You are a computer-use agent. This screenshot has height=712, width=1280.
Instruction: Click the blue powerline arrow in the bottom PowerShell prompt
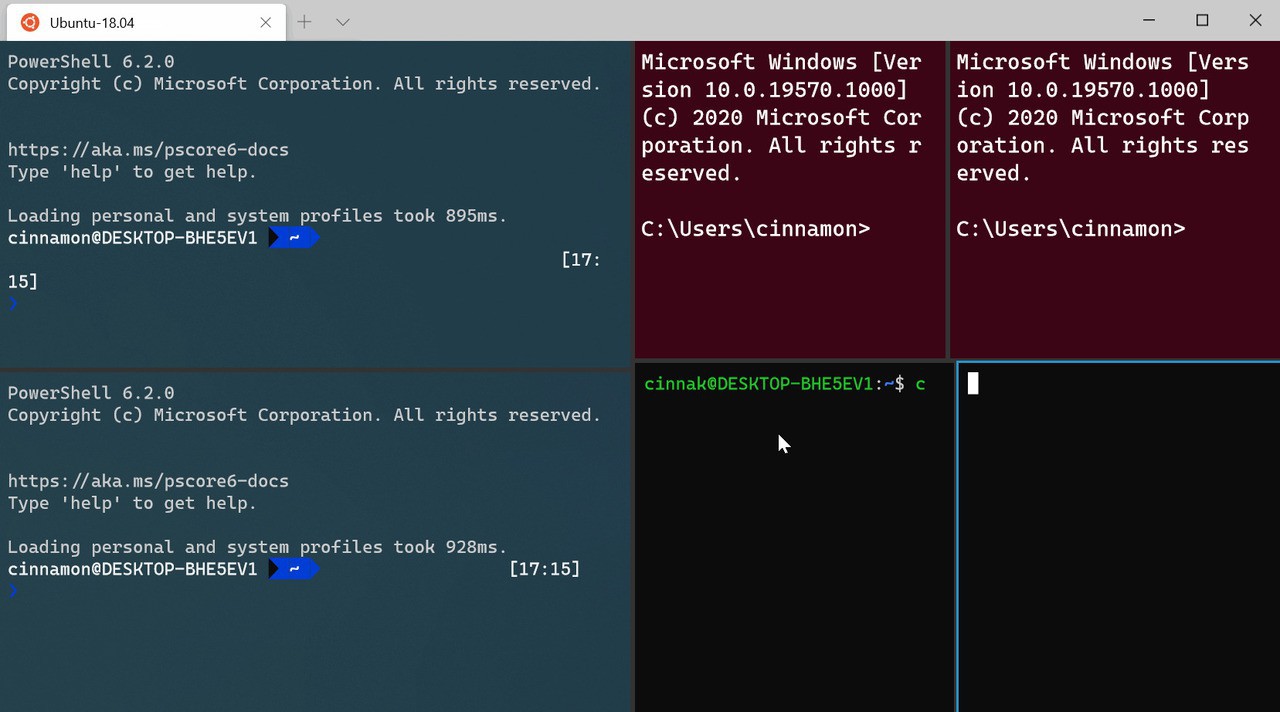pos(293,569)
